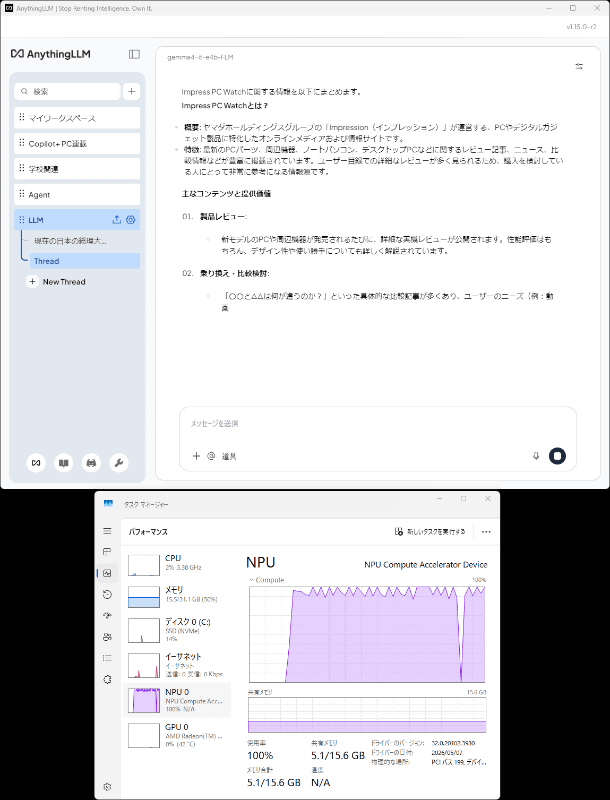Click the 5.1/15.6 GB shared memory value
The width and height of the screenshot is (610, 800).
point(338,755)
